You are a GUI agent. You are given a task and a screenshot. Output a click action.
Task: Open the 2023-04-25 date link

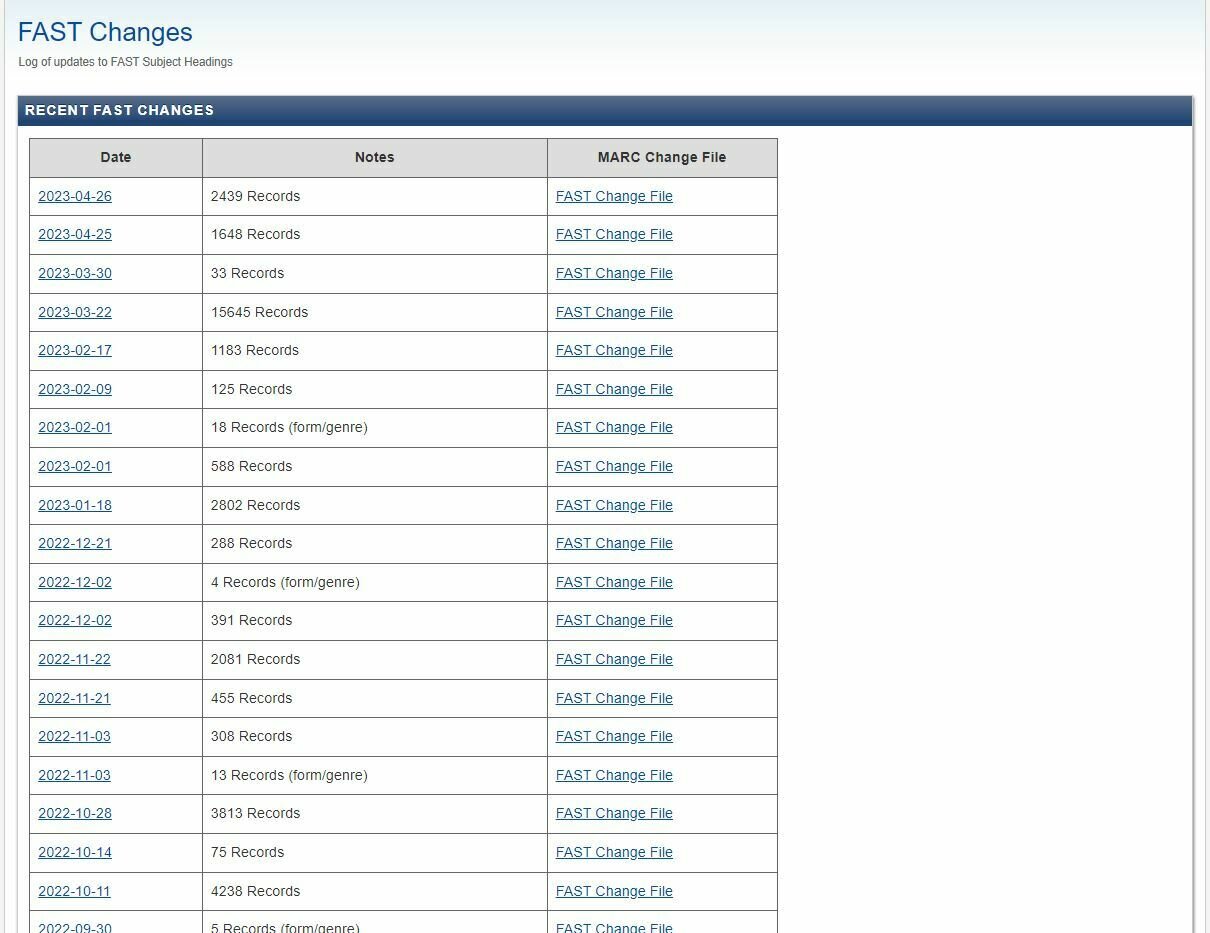coord(75,234)
